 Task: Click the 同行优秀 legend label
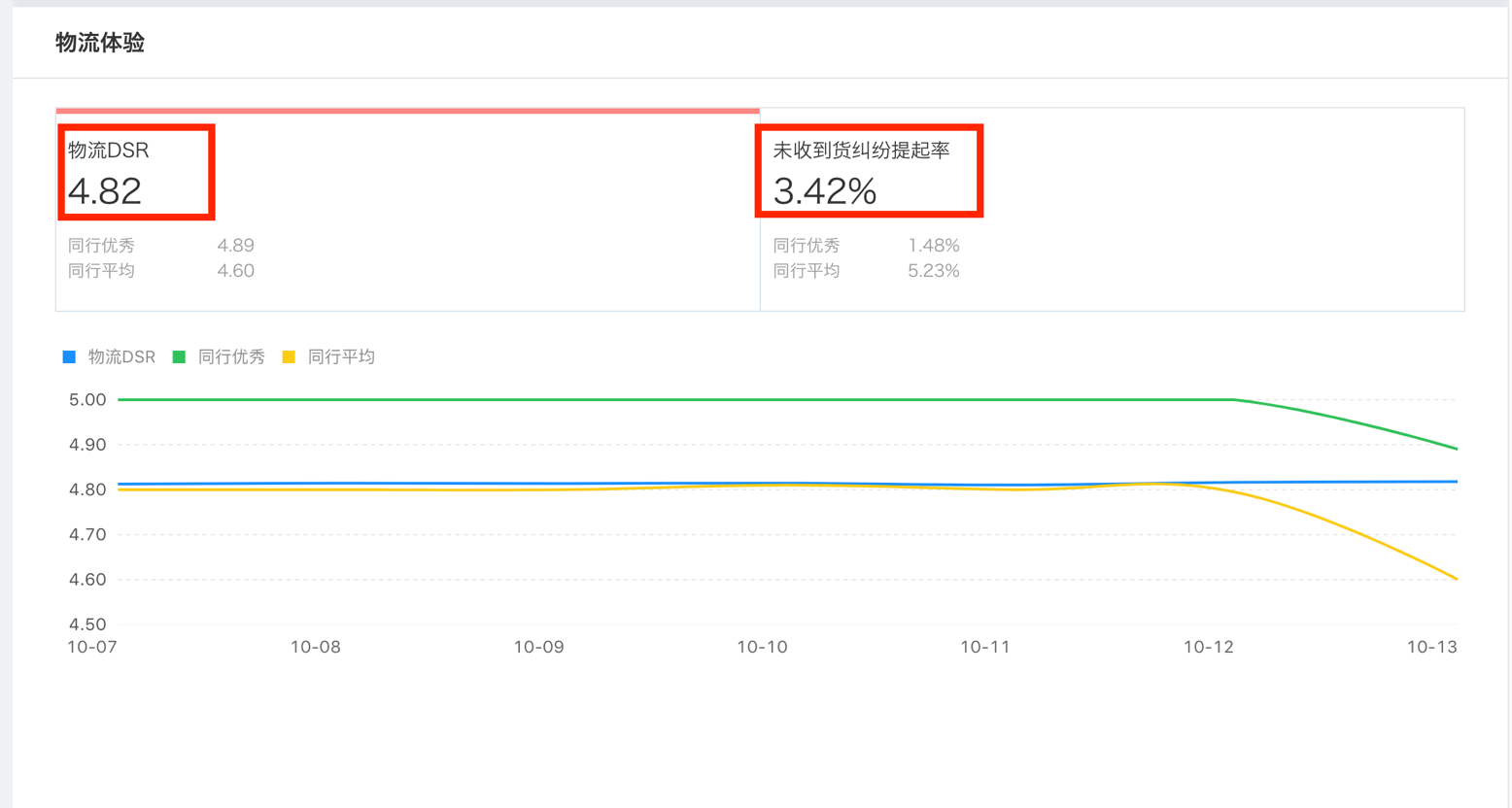click(x=231, y=357)
